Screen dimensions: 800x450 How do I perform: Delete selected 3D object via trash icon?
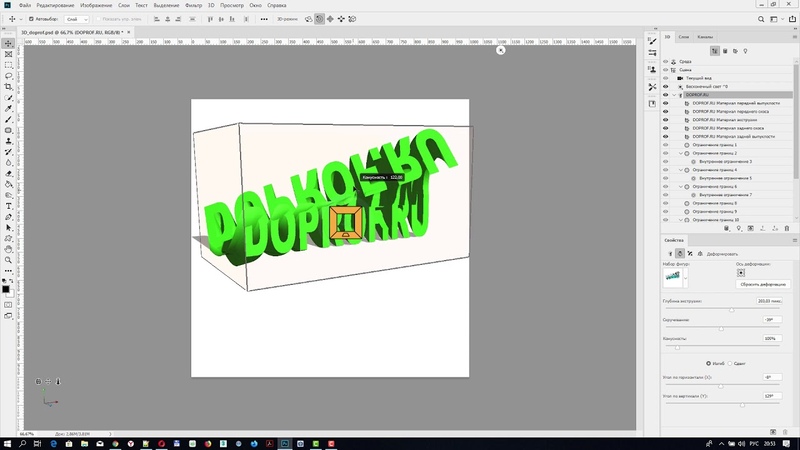(x=787, y=229)
